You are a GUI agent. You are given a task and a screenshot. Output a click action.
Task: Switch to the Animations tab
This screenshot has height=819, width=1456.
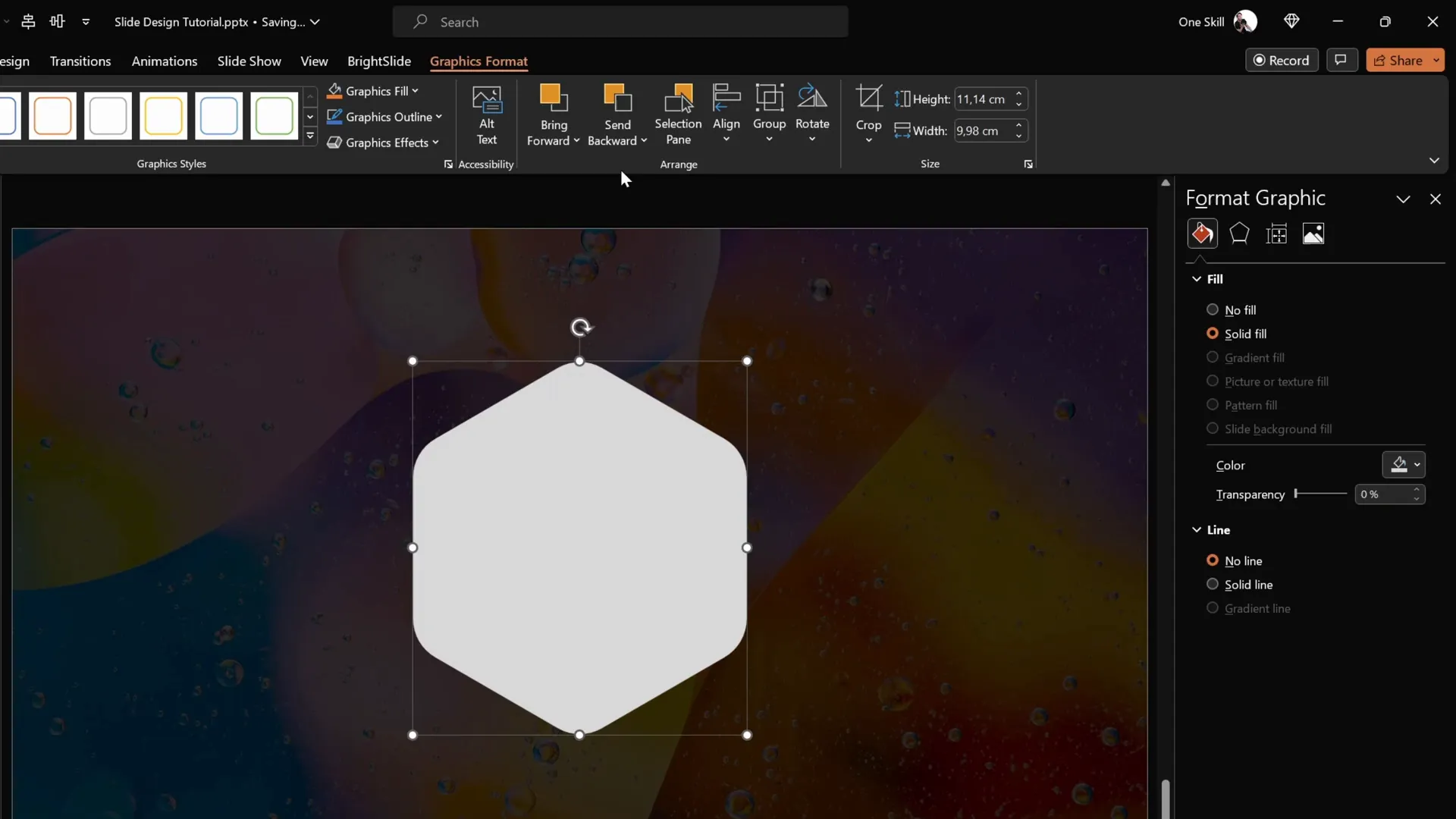165,61
